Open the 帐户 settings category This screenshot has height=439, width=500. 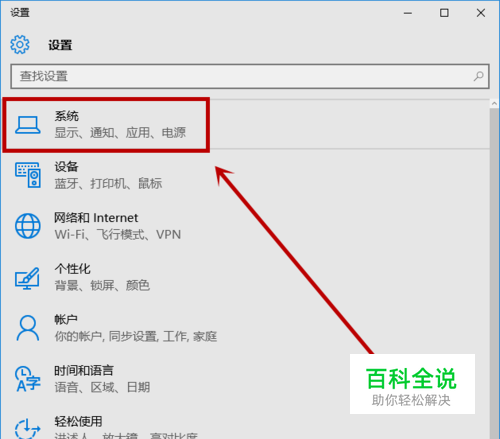pyautogui.click(x=245, y=328)
